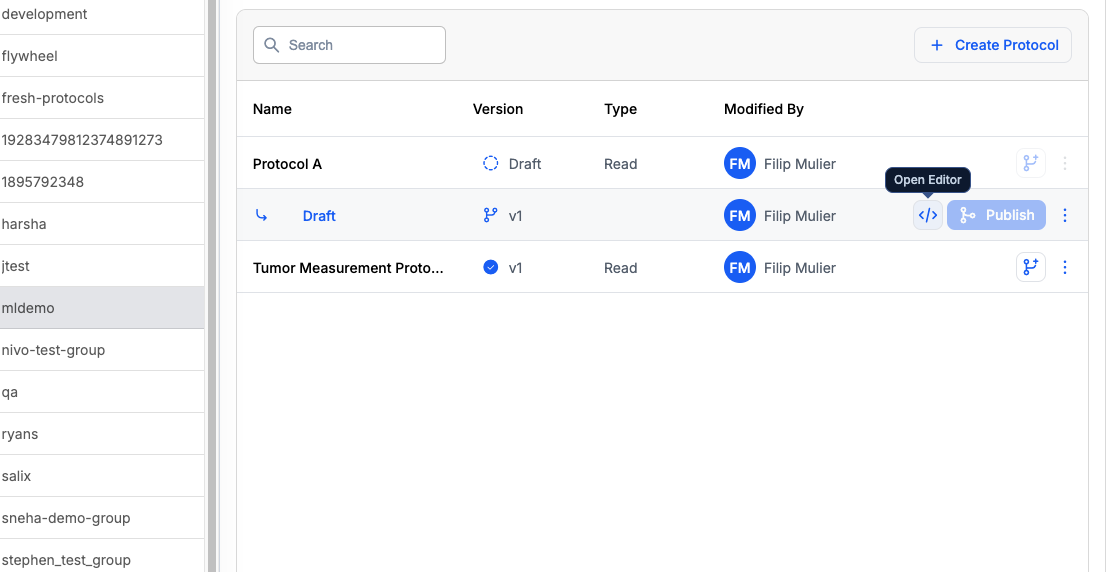
Task: Select the 19283479812374891273 group
Action: tap(102, 140)
